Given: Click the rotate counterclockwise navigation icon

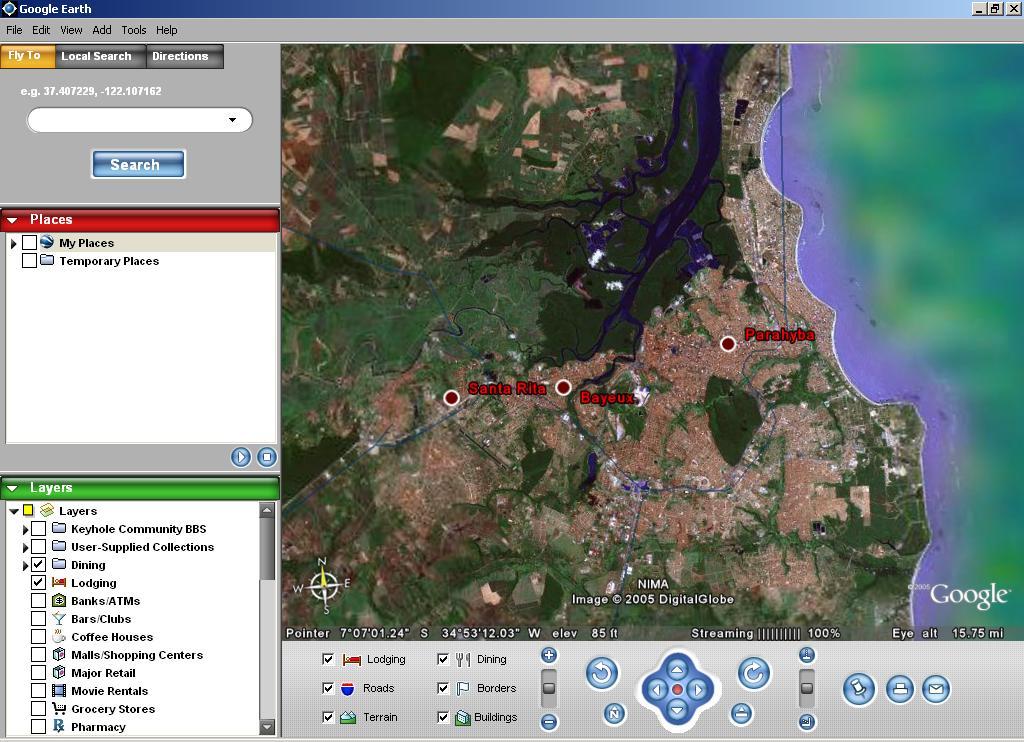Looking at the screenshot, I should (601, 673).
